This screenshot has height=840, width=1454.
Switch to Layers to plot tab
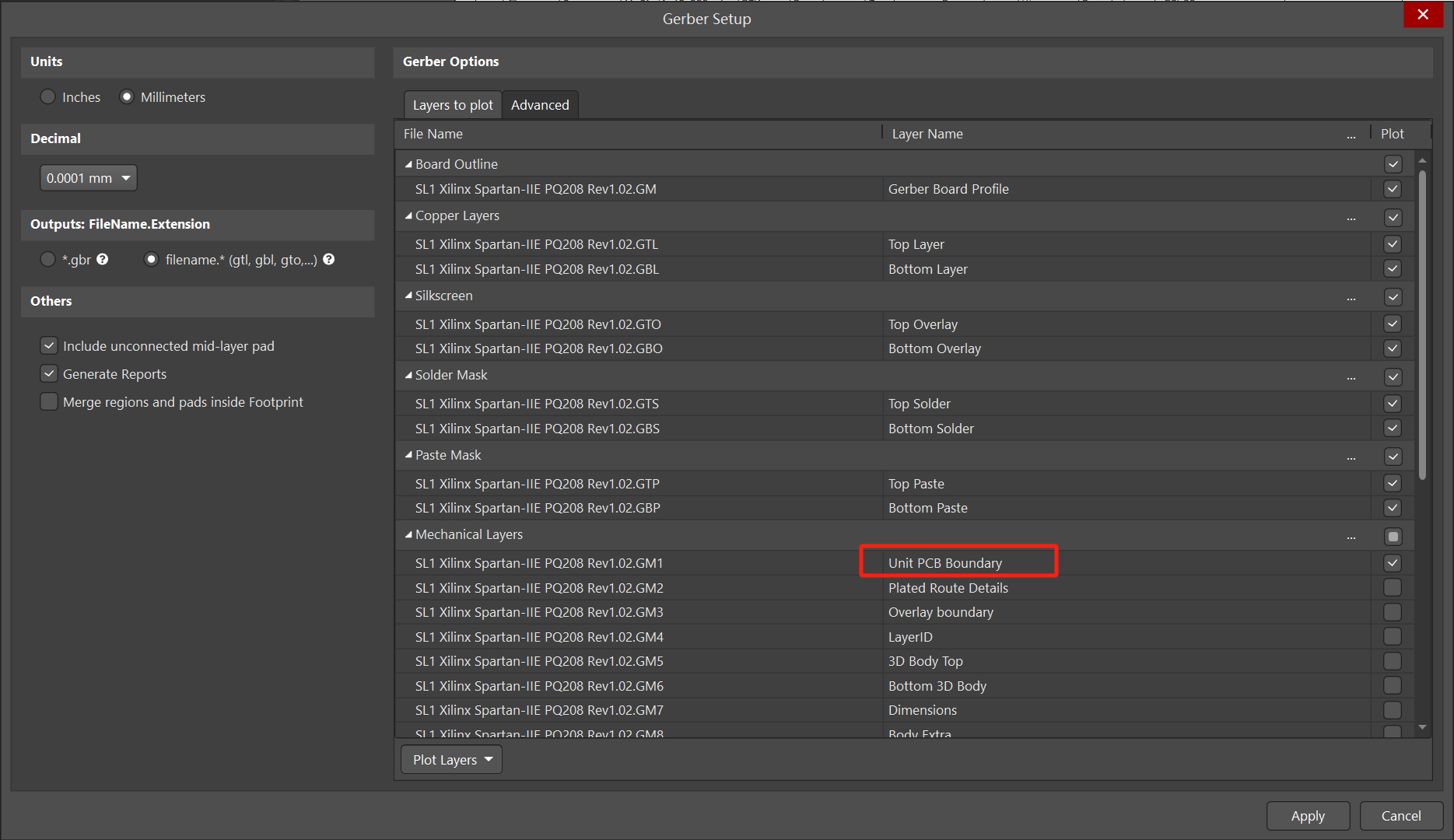[452, 105]
